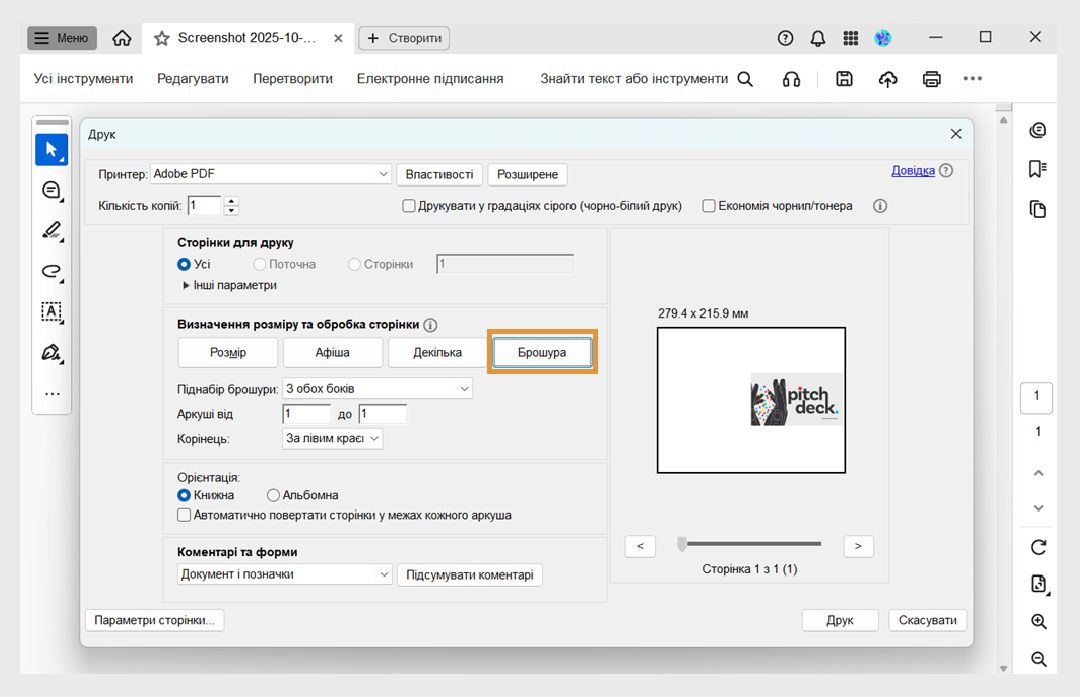Open Піднабір брошури dropdown
Image resolution: width=1080 pixels, height=697 pixels.
point(377,388)
